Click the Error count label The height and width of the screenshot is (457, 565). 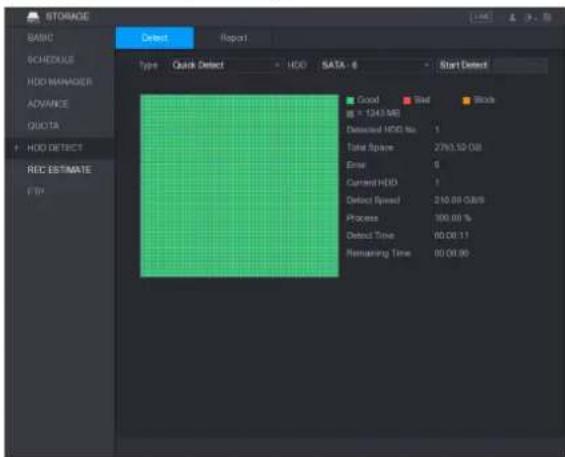(x=356, y=165)
